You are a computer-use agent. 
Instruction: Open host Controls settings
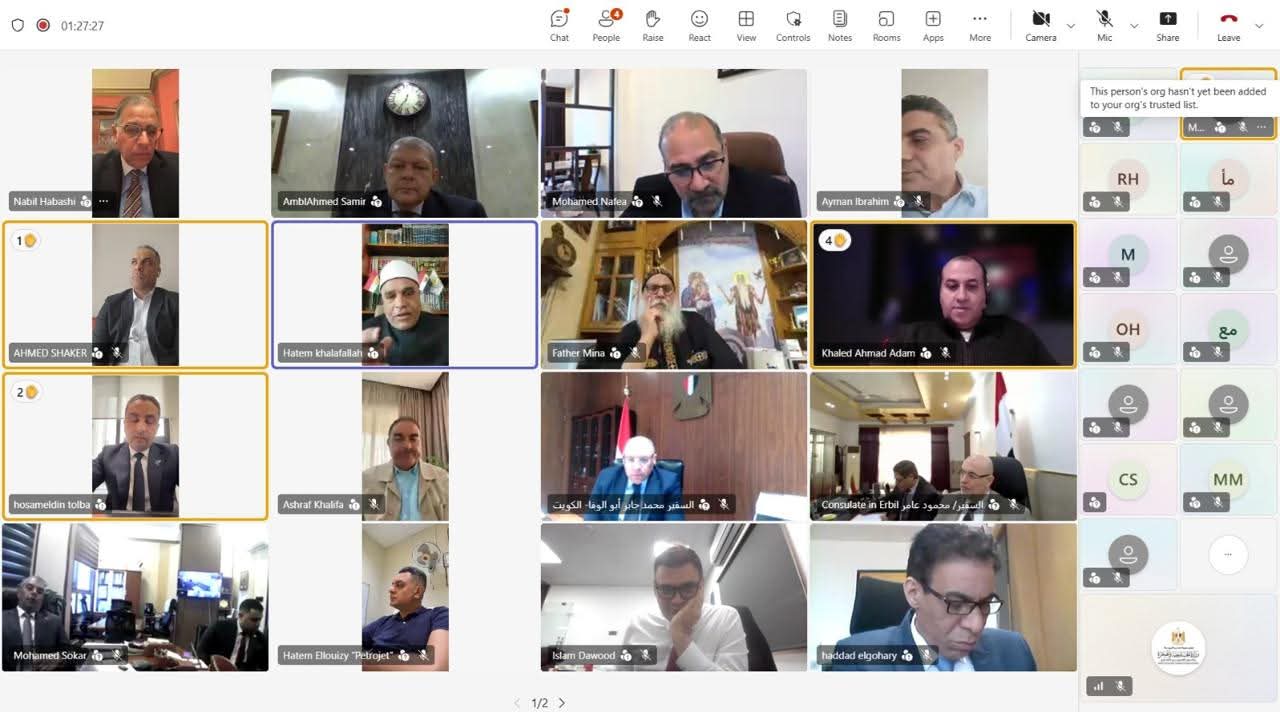tap(793, 25)
